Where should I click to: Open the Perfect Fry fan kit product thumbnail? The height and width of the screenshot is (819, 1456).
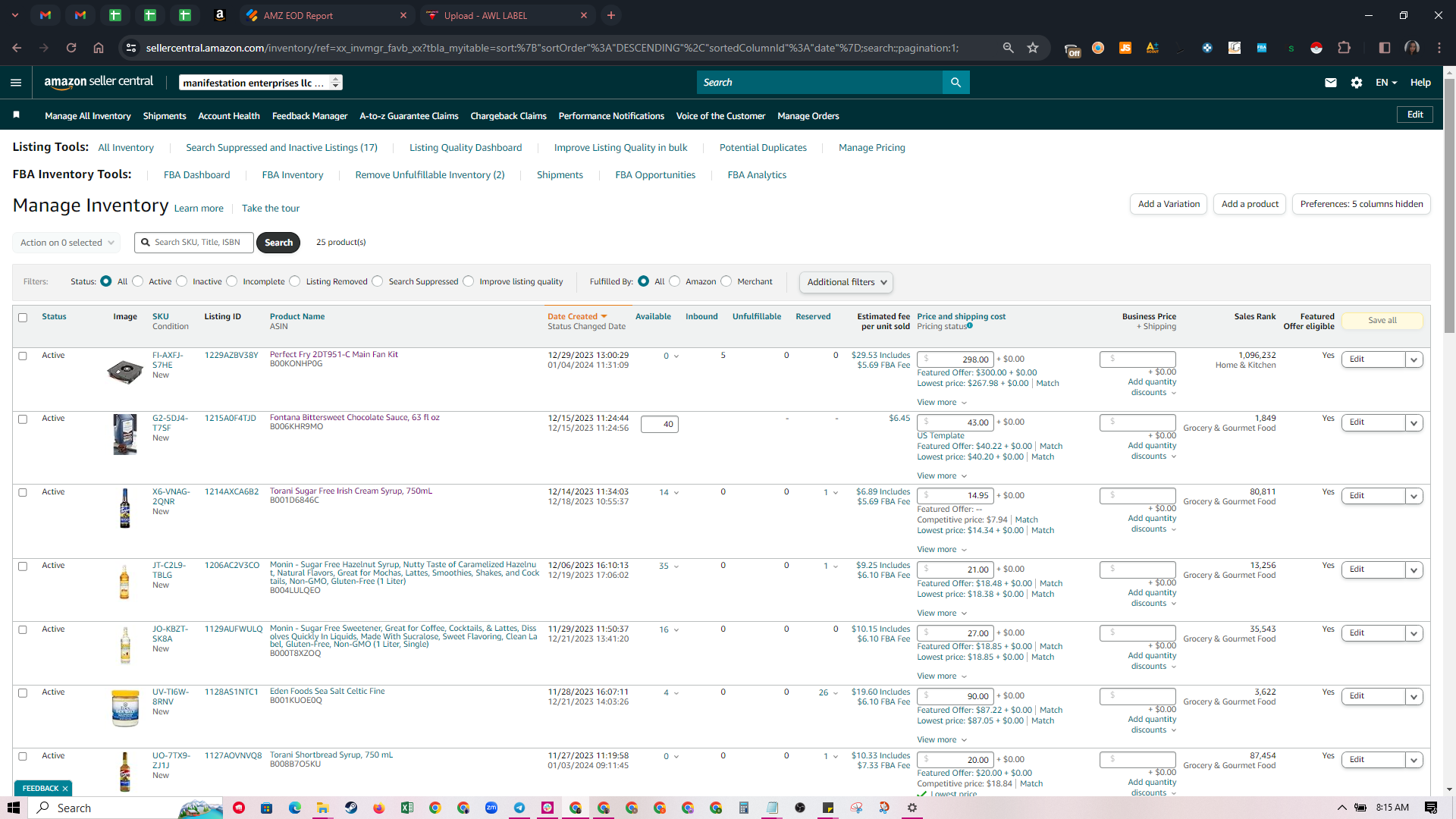(125, 372)
